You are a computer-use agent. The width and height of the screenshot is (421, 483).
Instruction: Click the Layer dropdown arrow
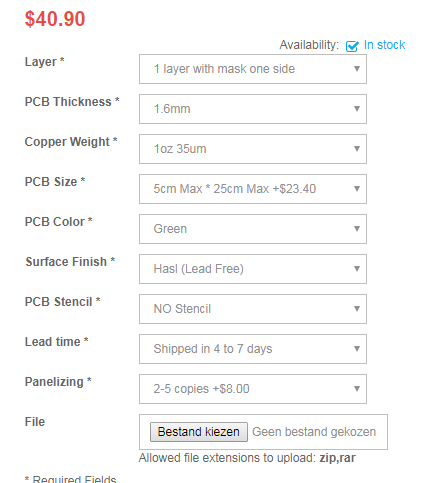tap(357, 69)
